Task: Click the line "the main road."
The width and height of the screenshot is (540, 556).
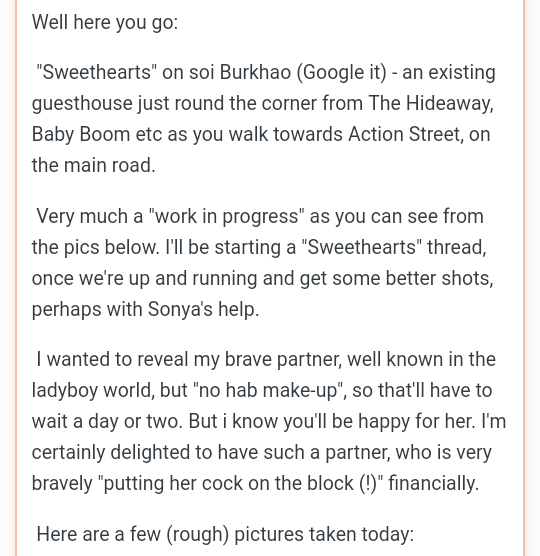Action: click(94, 166)
